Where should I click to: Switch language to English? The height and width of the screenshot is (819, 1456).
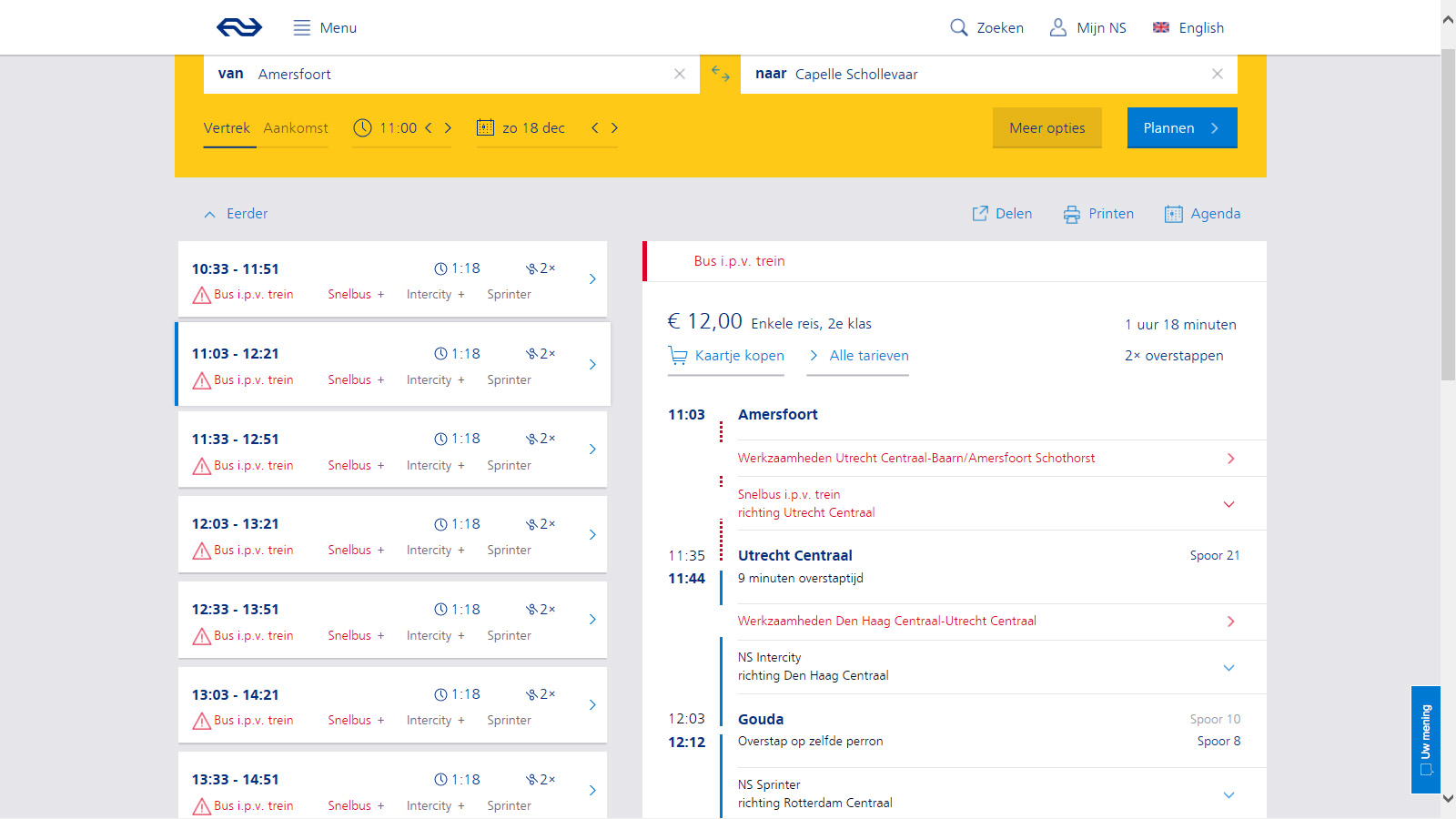click(1188, 28)
